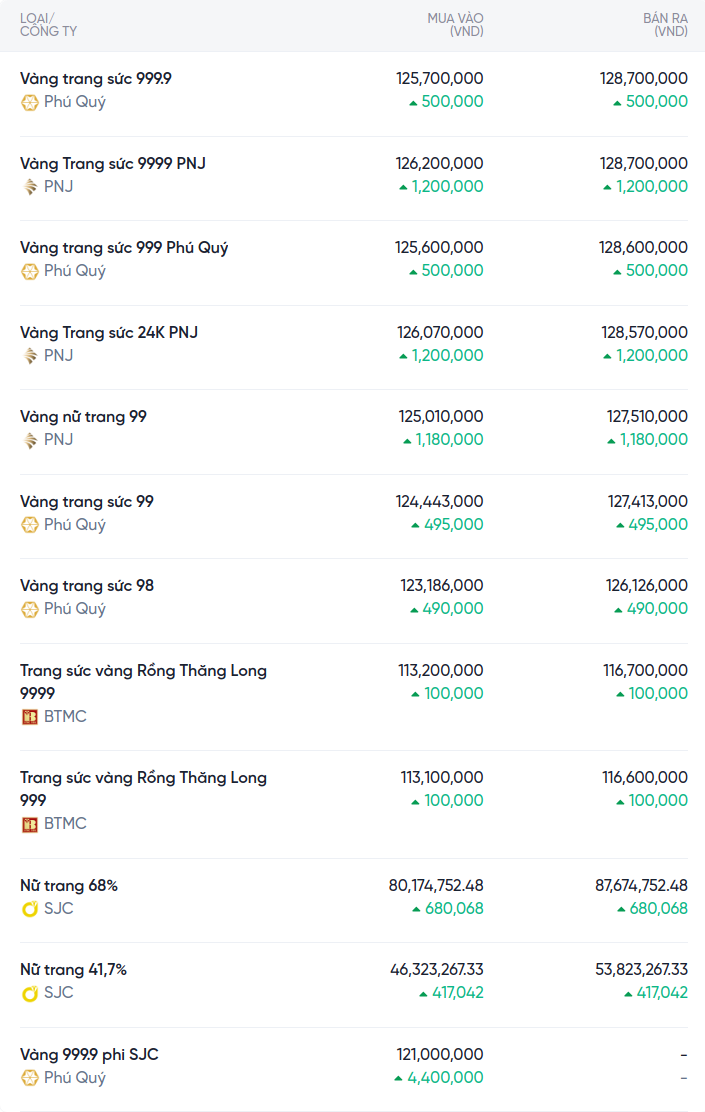The height and width of the screenshot is (1112, 705).
Task: Click the SJC logo under Nữ trang 41,7%
Action: tap(30, 993)
